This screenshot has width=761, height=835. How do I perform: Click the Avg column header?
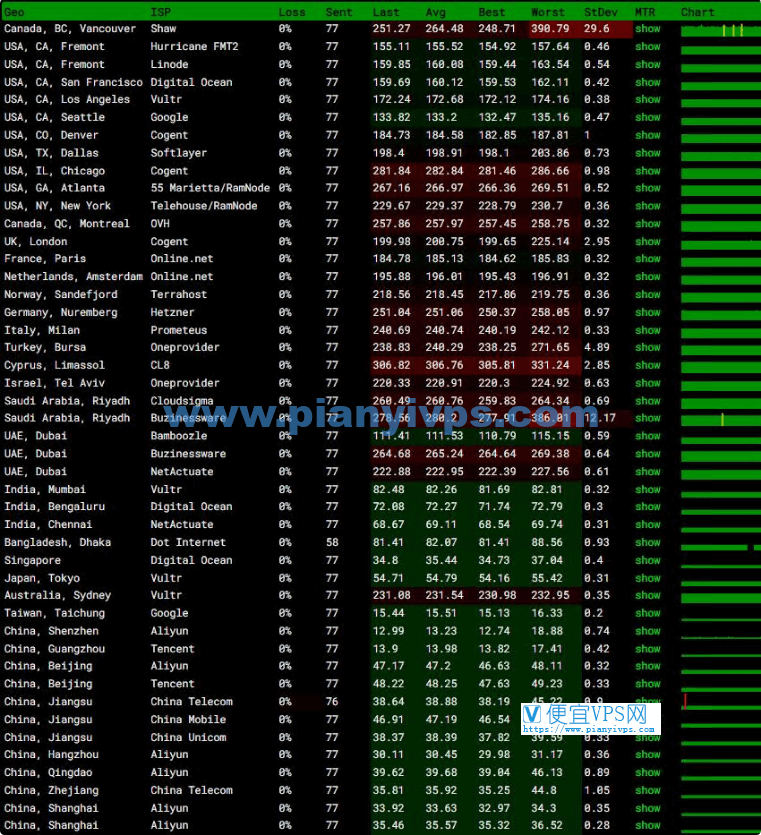click(436, 12)
